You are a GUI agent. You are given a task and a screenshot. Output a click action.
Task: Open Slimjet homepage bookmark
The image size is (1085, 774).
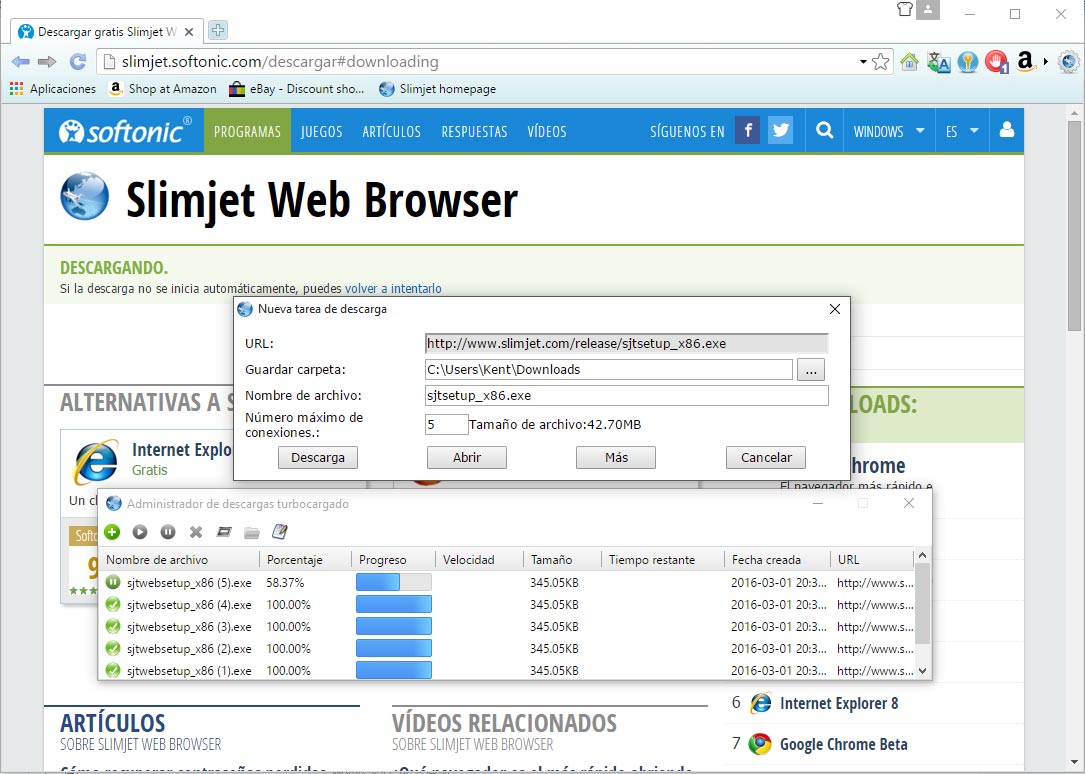[x=437, y=89]
